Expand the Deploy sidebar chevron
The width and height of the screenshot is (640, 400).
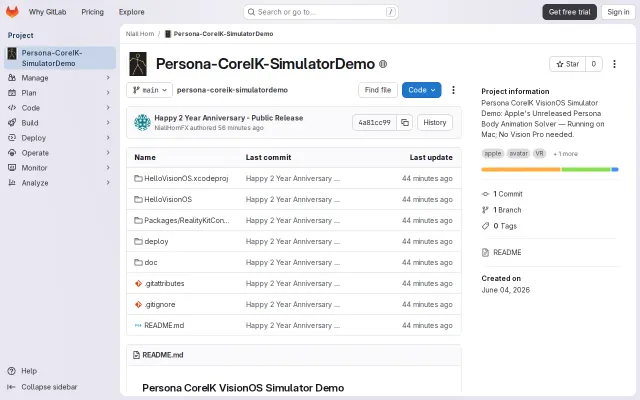[x=108, y=138]
